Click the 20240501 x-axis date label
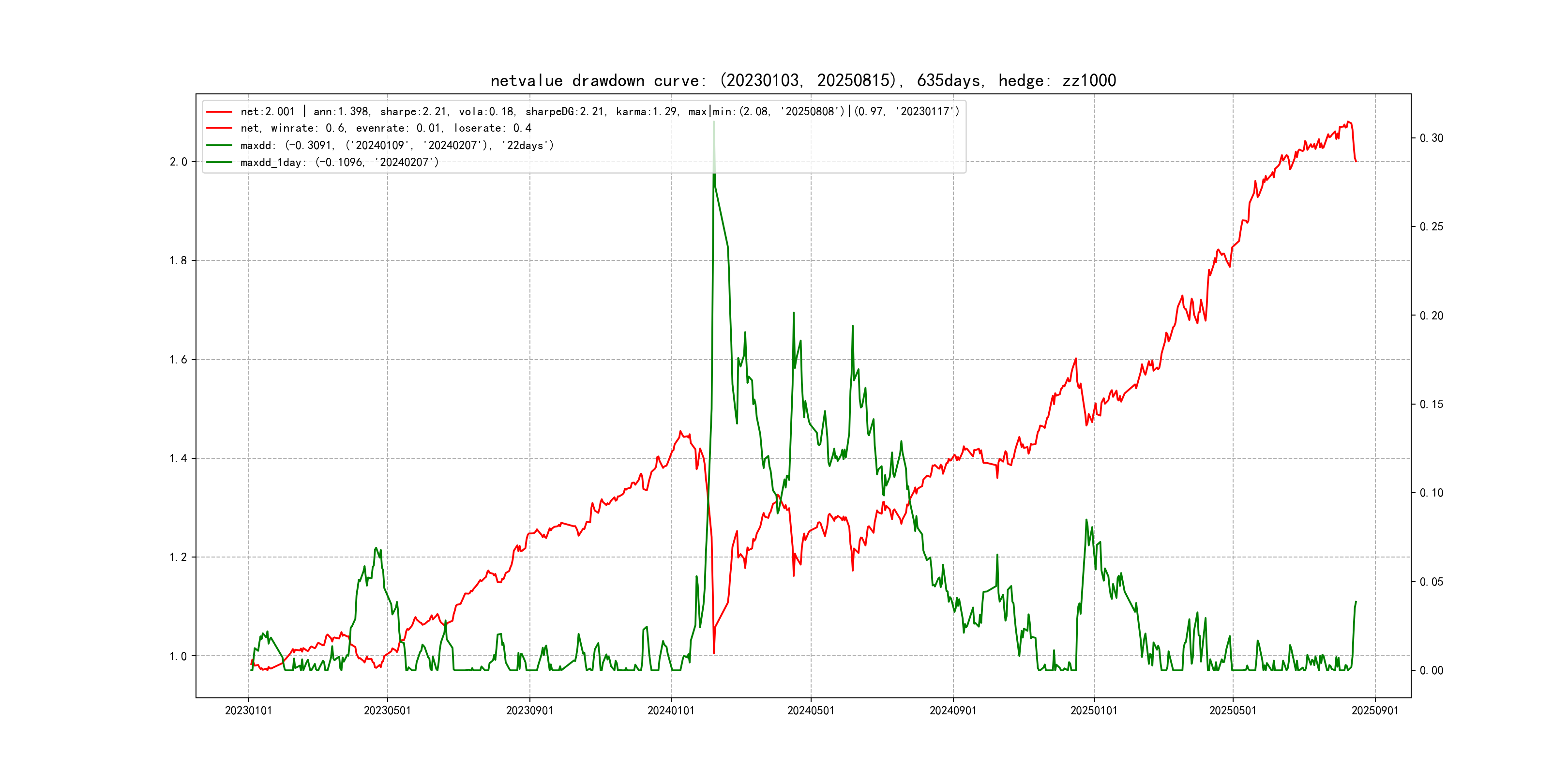The width and height of the screenshot is (1568, 784). pos(811,711)
